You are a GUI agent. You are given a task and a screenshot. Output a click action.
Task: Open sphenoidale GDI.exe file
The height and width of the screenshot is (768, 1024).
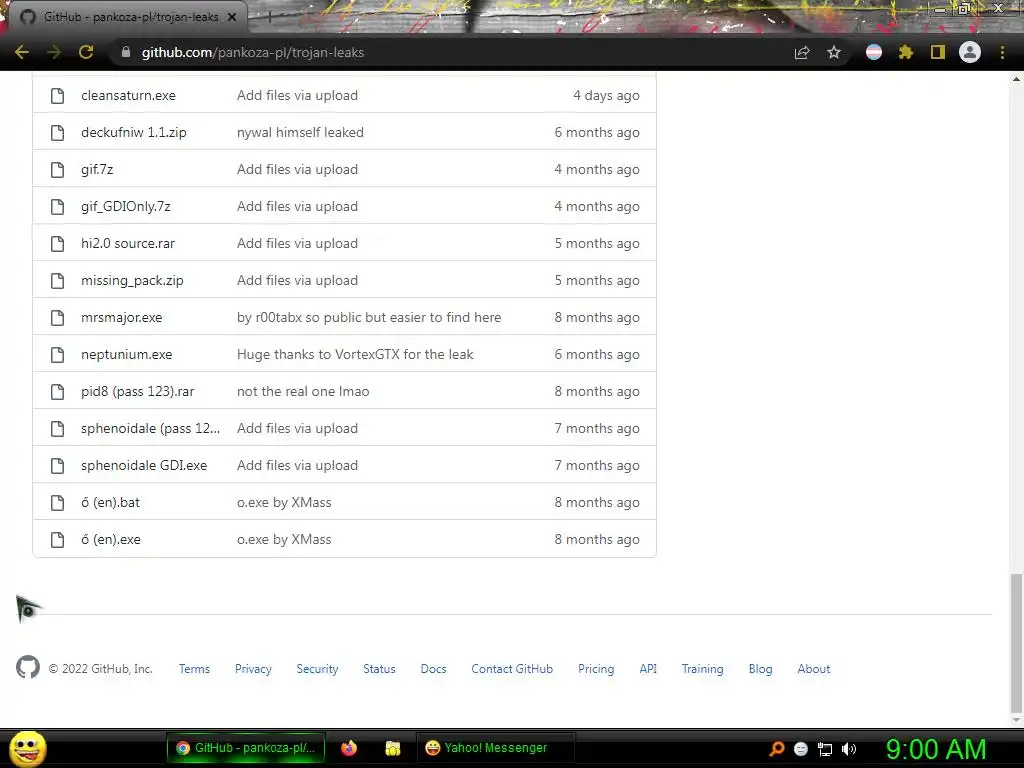pyautogui.click(x=144, y=466)
